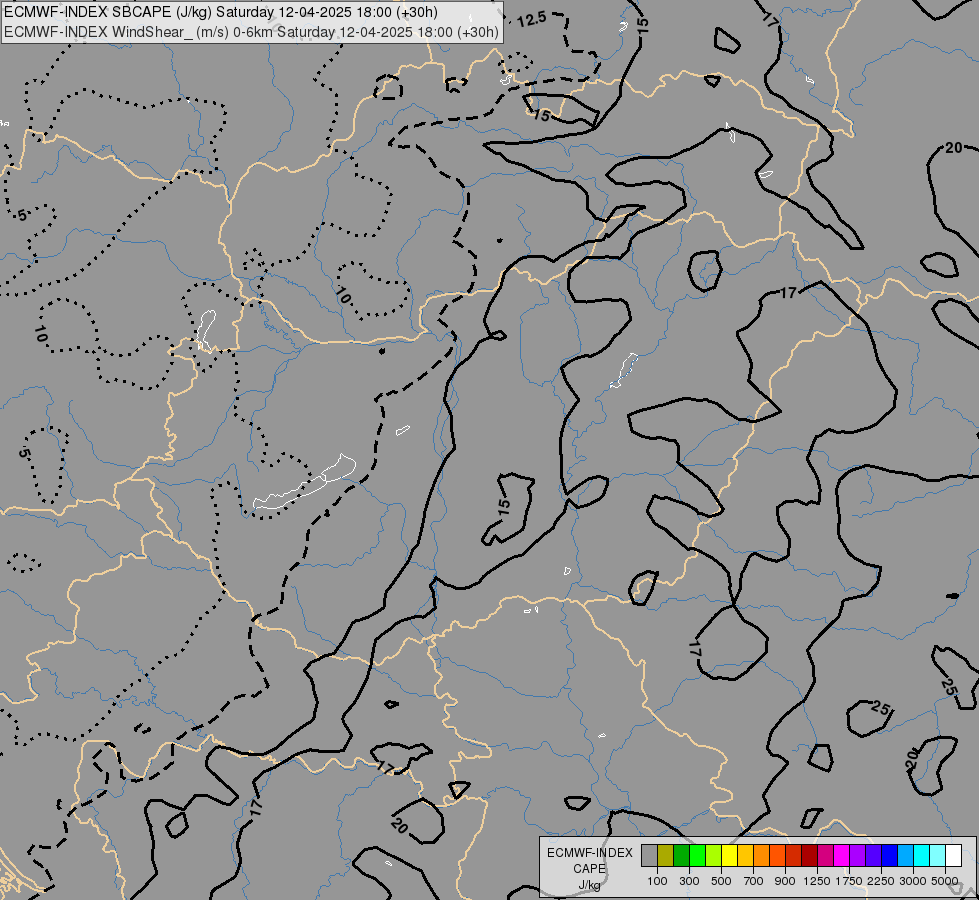This screenshot has width=979, height=900.
Task: Click the 700 value on the CAPE legend
Action: pos(754,881)
